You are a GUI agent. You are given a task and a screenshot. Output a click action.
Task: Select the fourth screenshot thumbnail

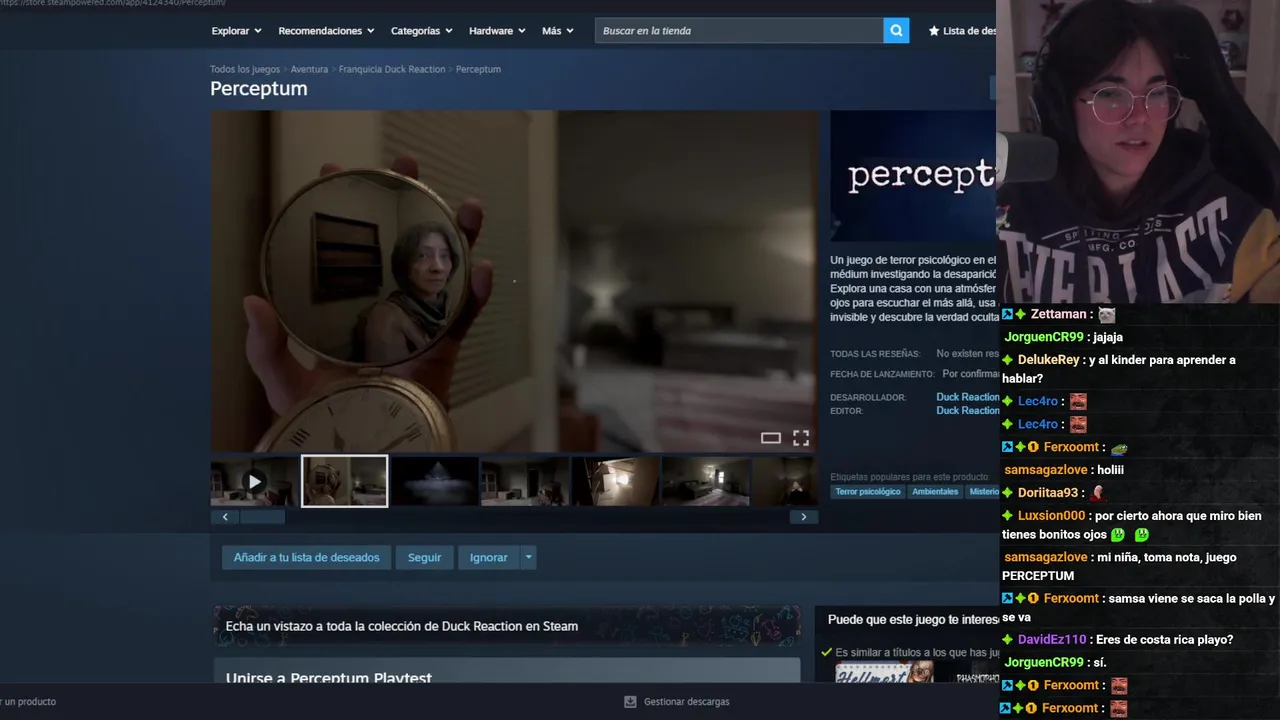(x=524, y=481)
